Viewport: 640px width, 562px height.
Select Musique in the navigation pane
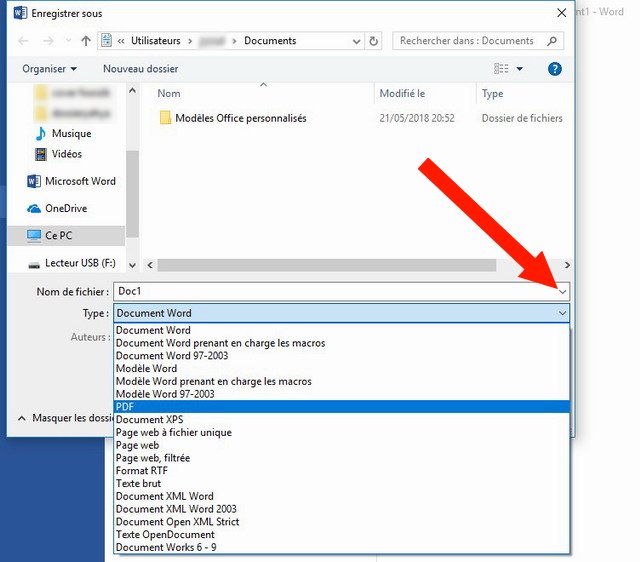[71, 133]
